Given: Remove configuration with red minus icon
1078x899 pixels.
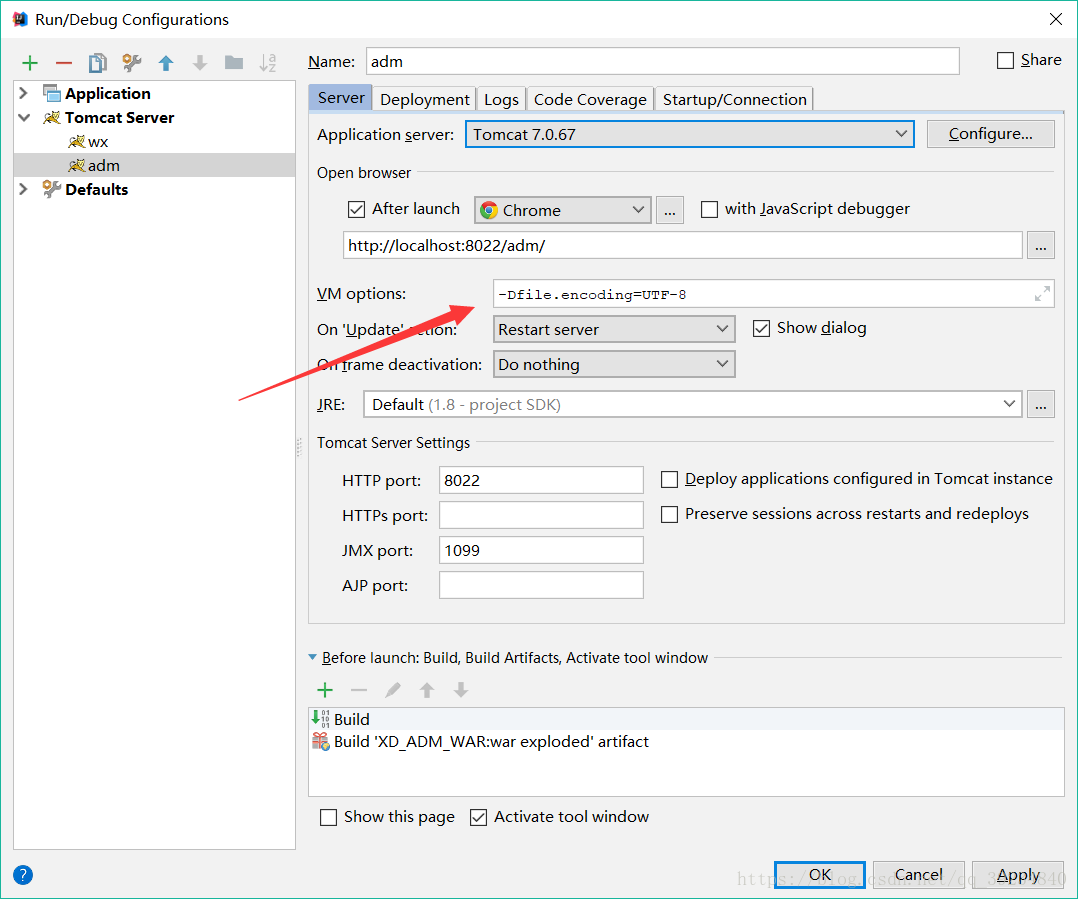Looking at the screenshot, I should tap(64, 63).
